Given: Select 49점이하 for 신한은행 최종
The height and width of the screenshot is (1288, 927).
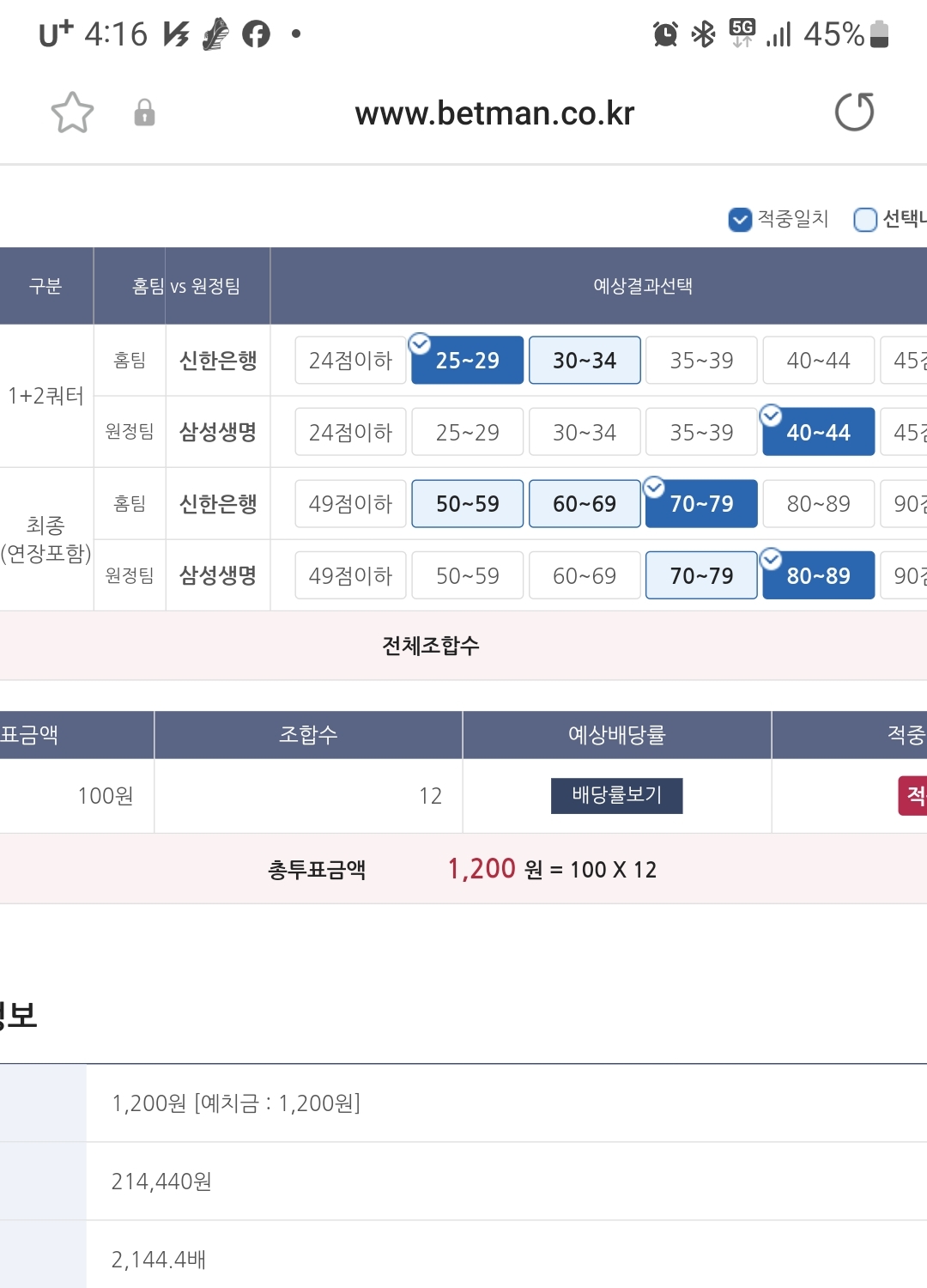Looking at the screenshot, I should (350, 503).
